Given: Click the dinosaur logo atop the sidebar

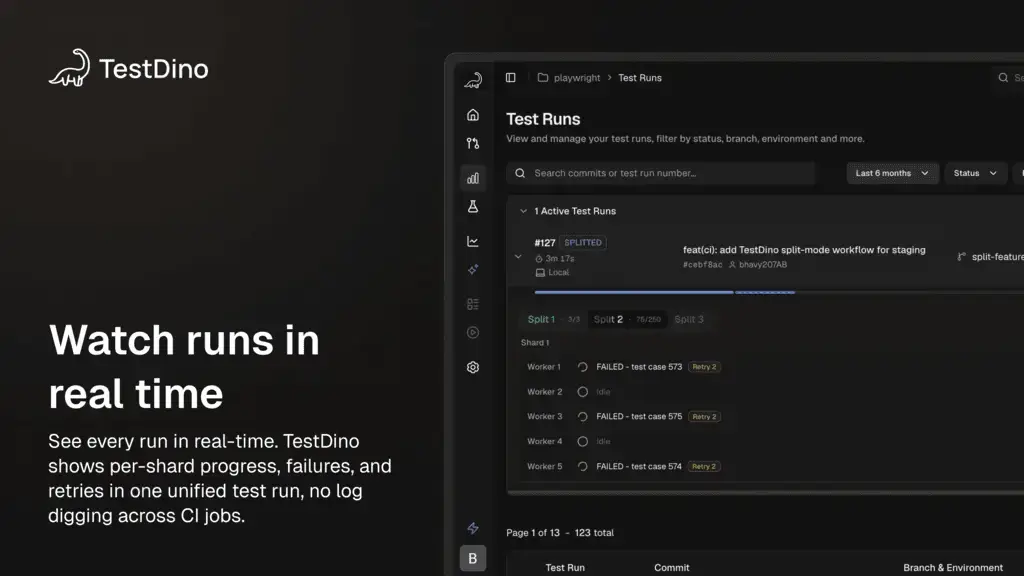Looking at the screenshot, I should tap(473, 80).
